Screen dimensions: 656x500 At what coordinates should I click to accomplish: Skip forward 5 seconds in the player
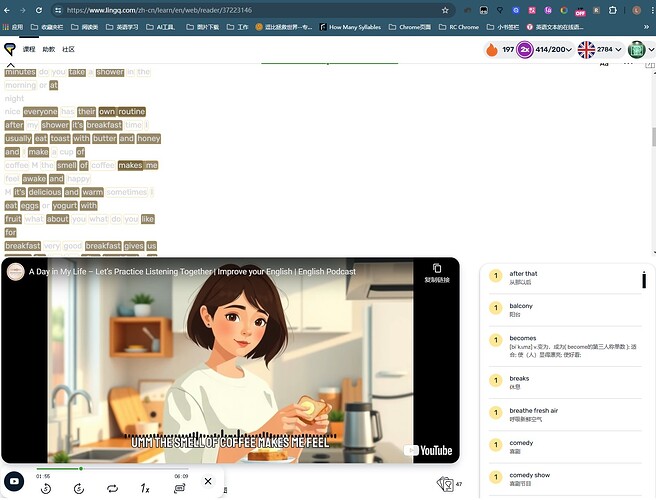pos(79,488)
